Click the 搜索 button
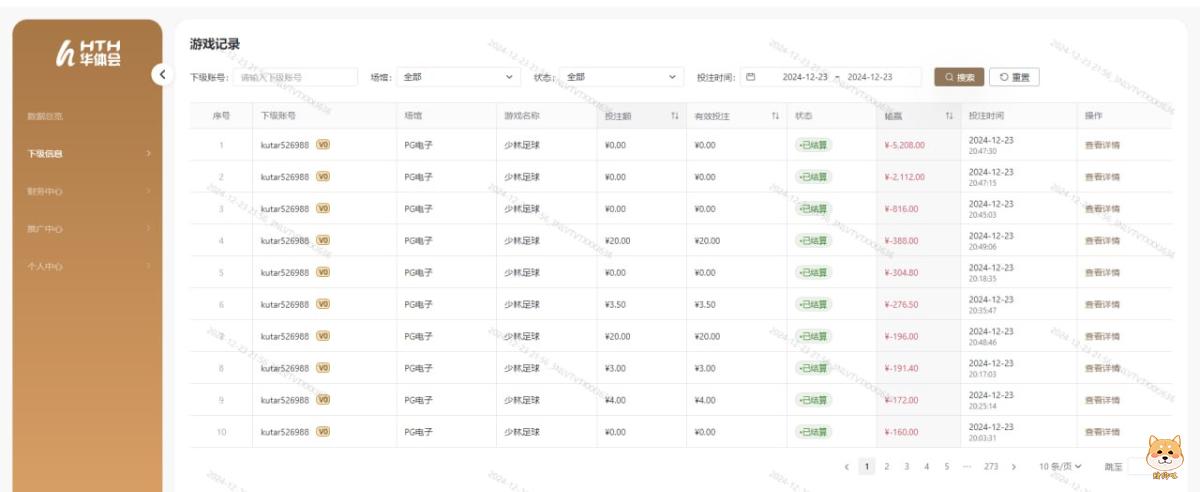The image size is (1200, 492). pos(958,77)
